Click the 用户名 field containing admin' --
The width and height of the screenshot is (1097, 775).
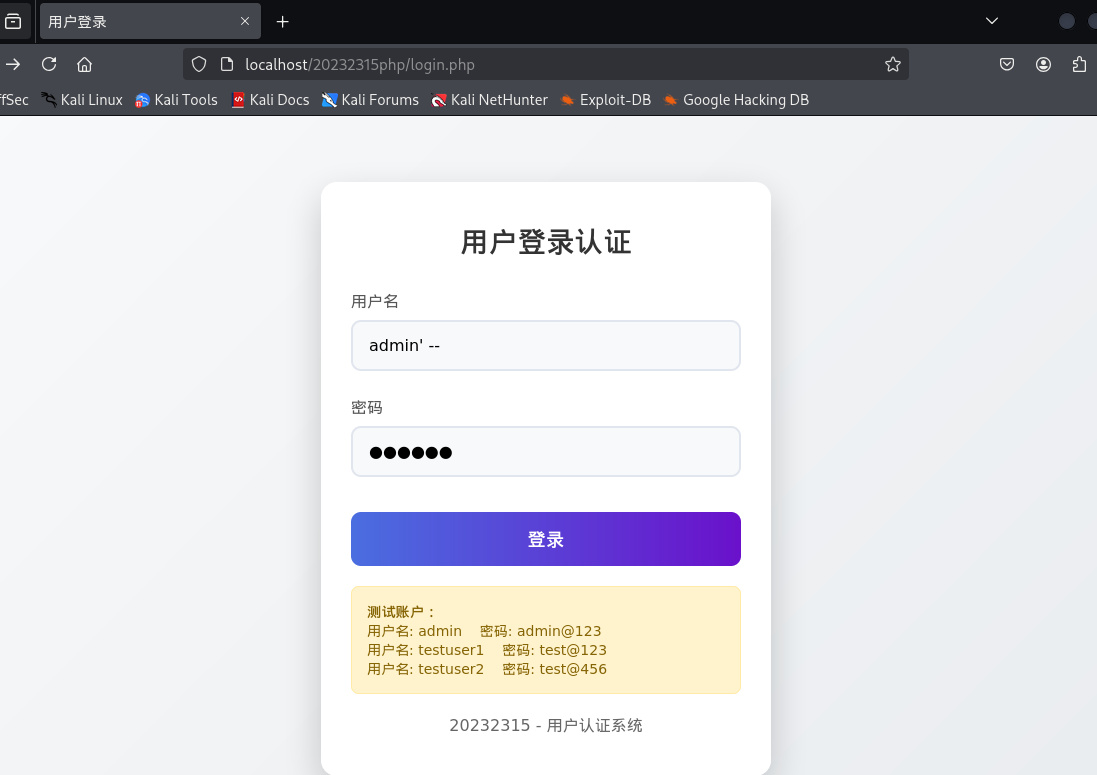click(x=546, y=346)
